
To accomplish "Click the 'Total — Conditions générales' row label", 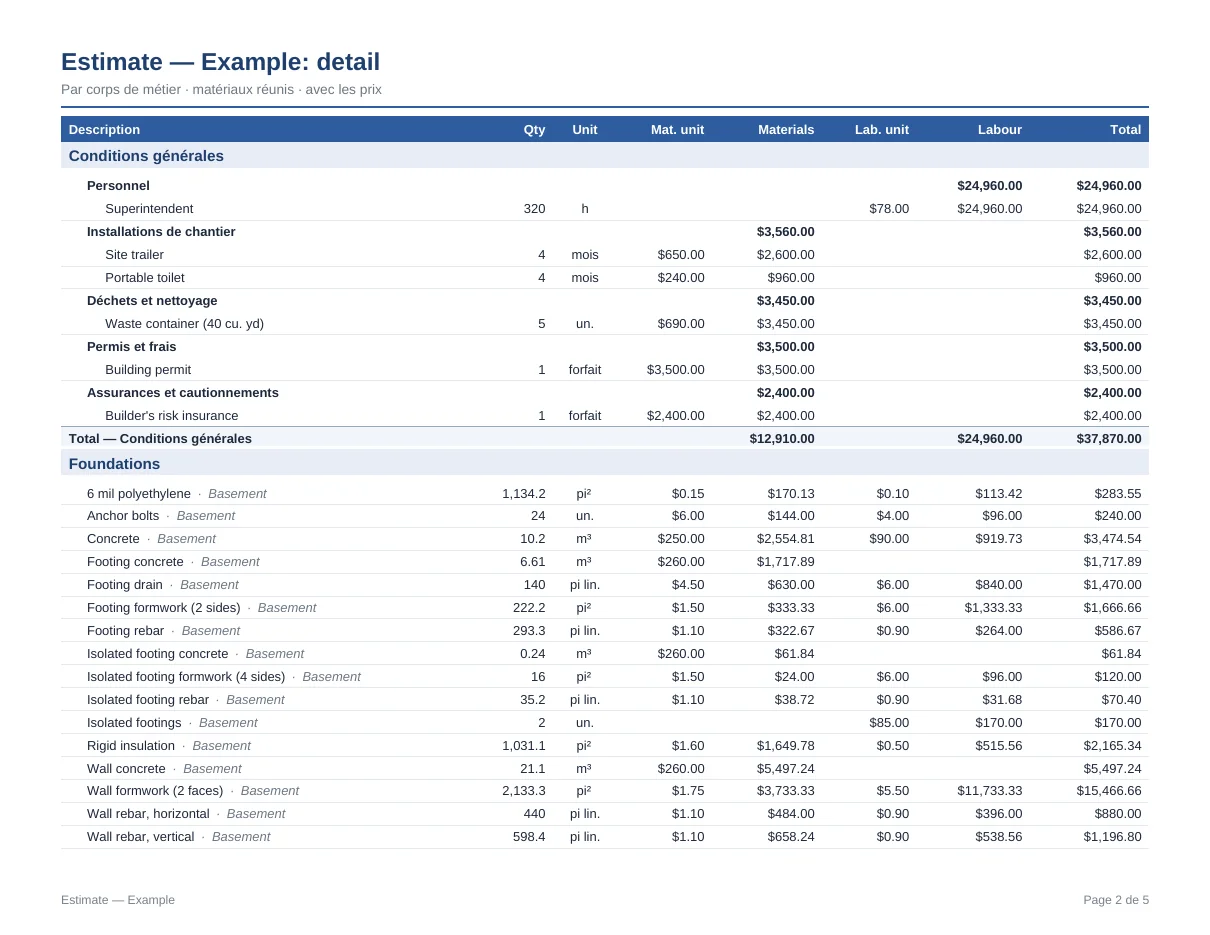I will point(160,439).
